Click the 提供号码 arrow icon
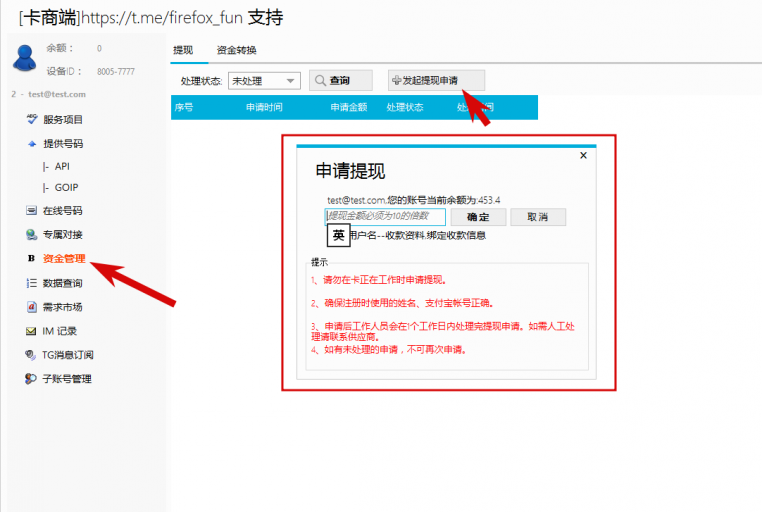 click(32, 144)
